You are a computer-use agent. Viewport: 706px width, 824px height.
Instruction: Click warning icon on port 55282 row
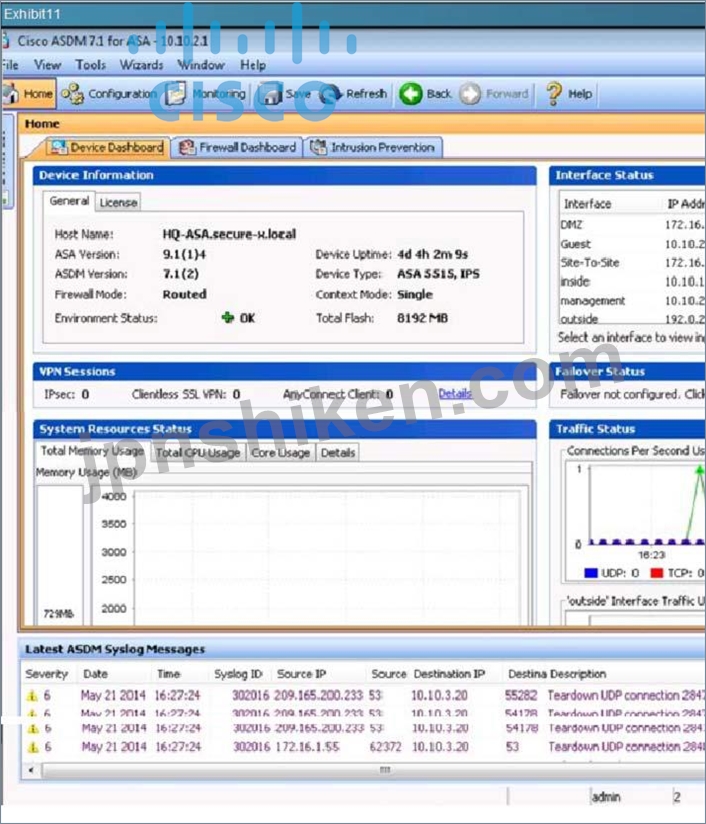click(x=33, y=696)
